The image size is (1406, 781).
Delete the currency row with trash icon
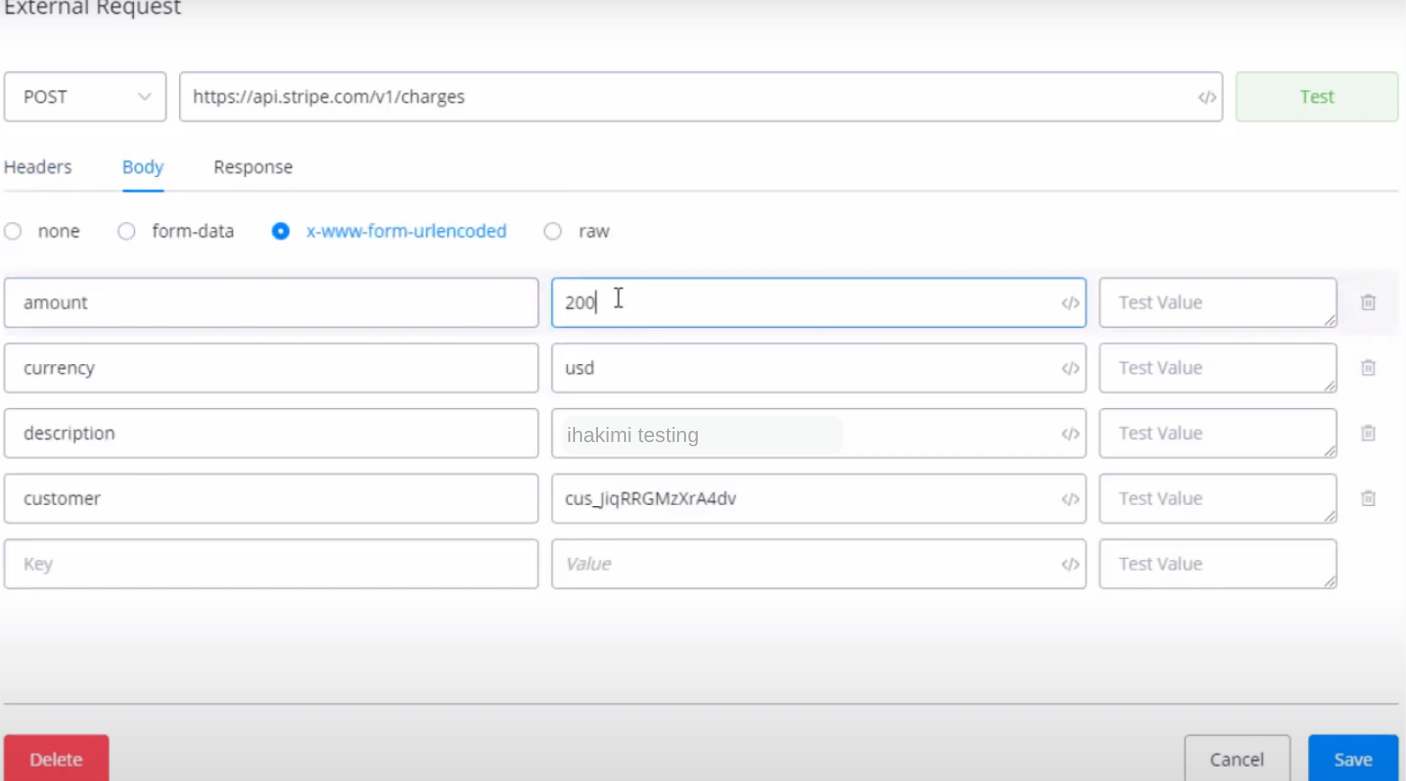click(1368, 368)
